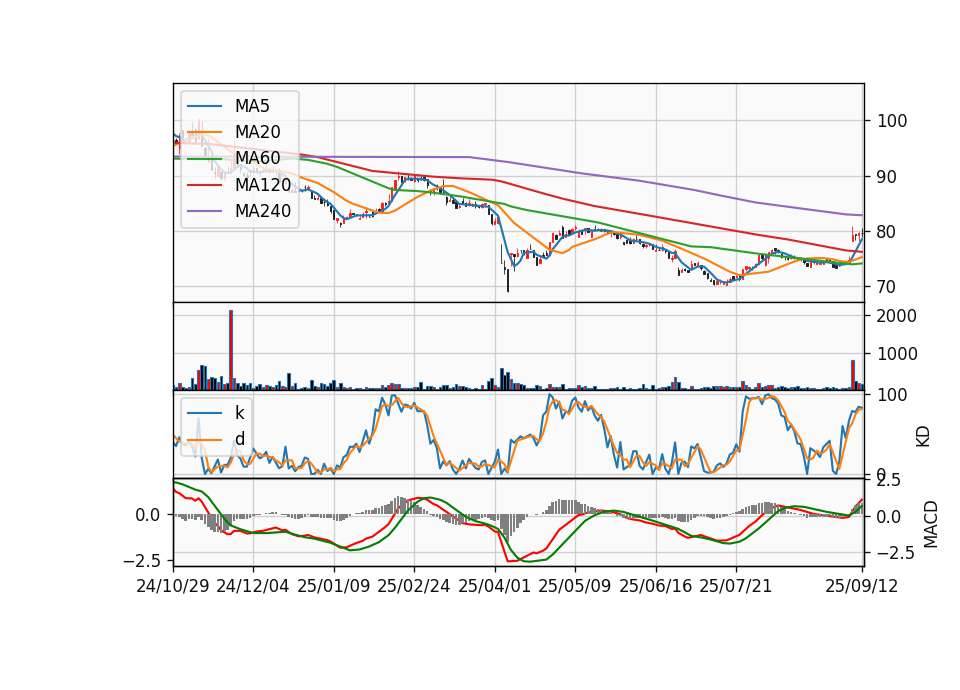Viewport: 960px width, 690px height.
Task: Select the purple line sample beside MA240
Action: tap(204, 211)
